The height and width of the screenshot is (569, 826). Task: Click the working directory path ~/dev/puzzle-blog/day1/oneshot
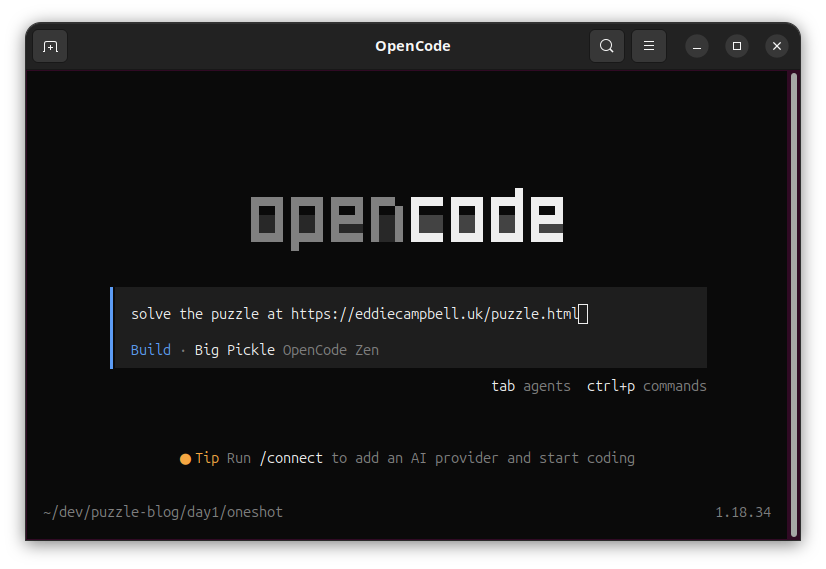163,512
